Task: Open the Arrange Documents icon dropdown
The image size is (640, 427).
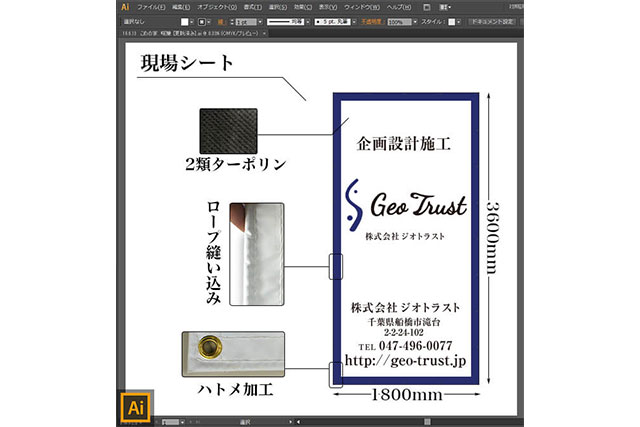Action: (x=445, y=7)
